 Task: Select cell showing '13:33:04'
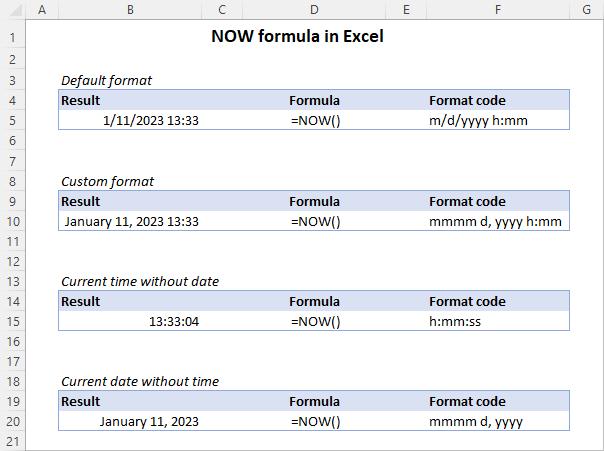[x=130, y=322]
